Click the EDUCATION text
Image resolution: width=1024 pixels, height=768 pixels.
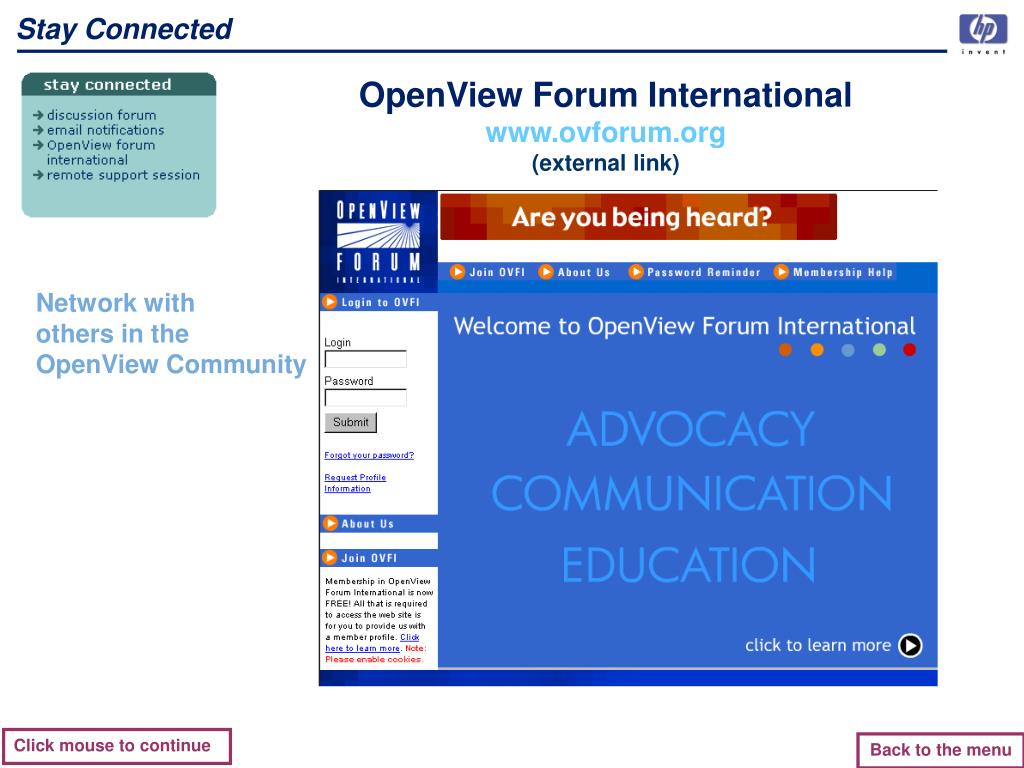[688, 564]
